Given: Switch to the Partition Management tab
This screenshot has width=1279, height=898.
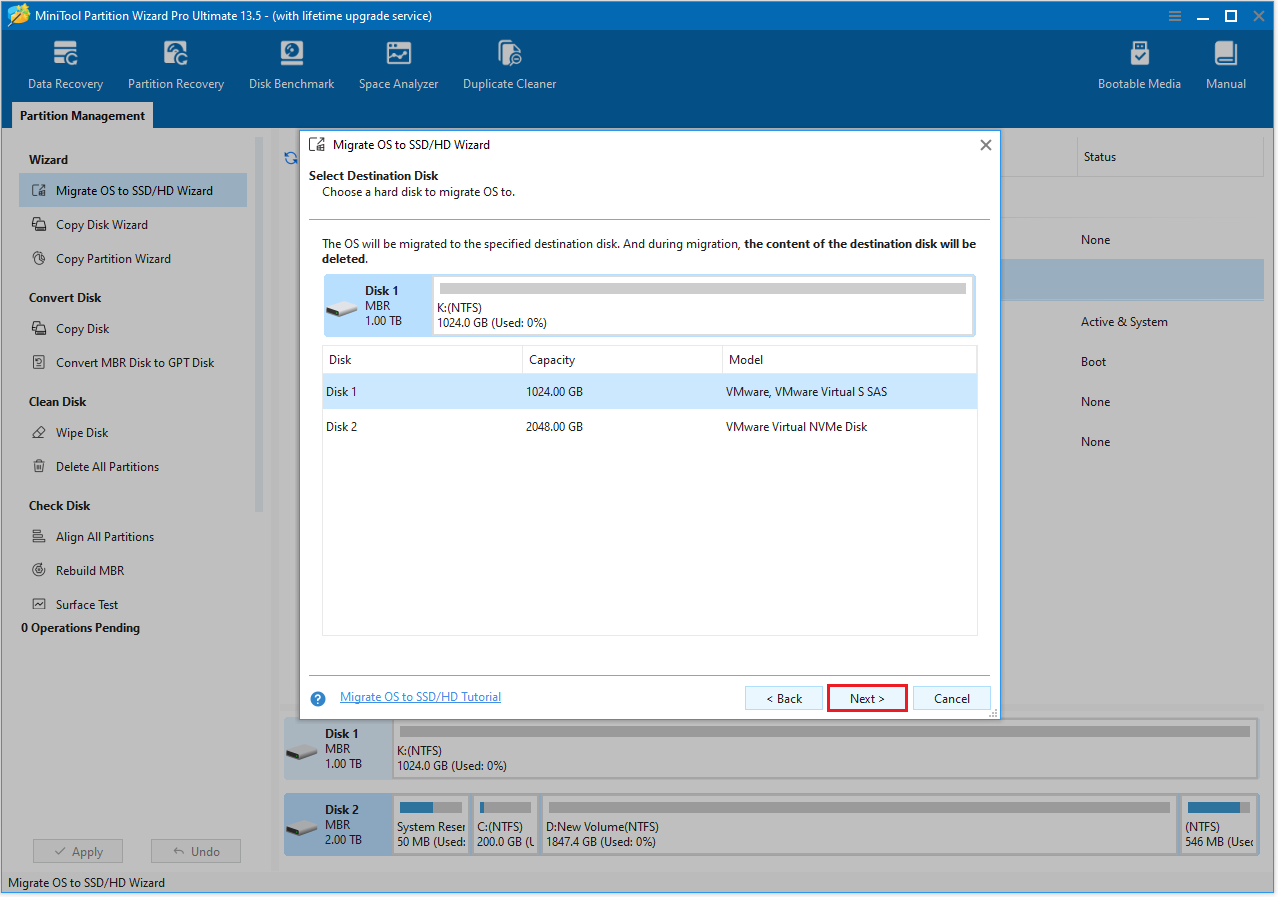Looking at the screenshot, I should click(x=81, y=115).
